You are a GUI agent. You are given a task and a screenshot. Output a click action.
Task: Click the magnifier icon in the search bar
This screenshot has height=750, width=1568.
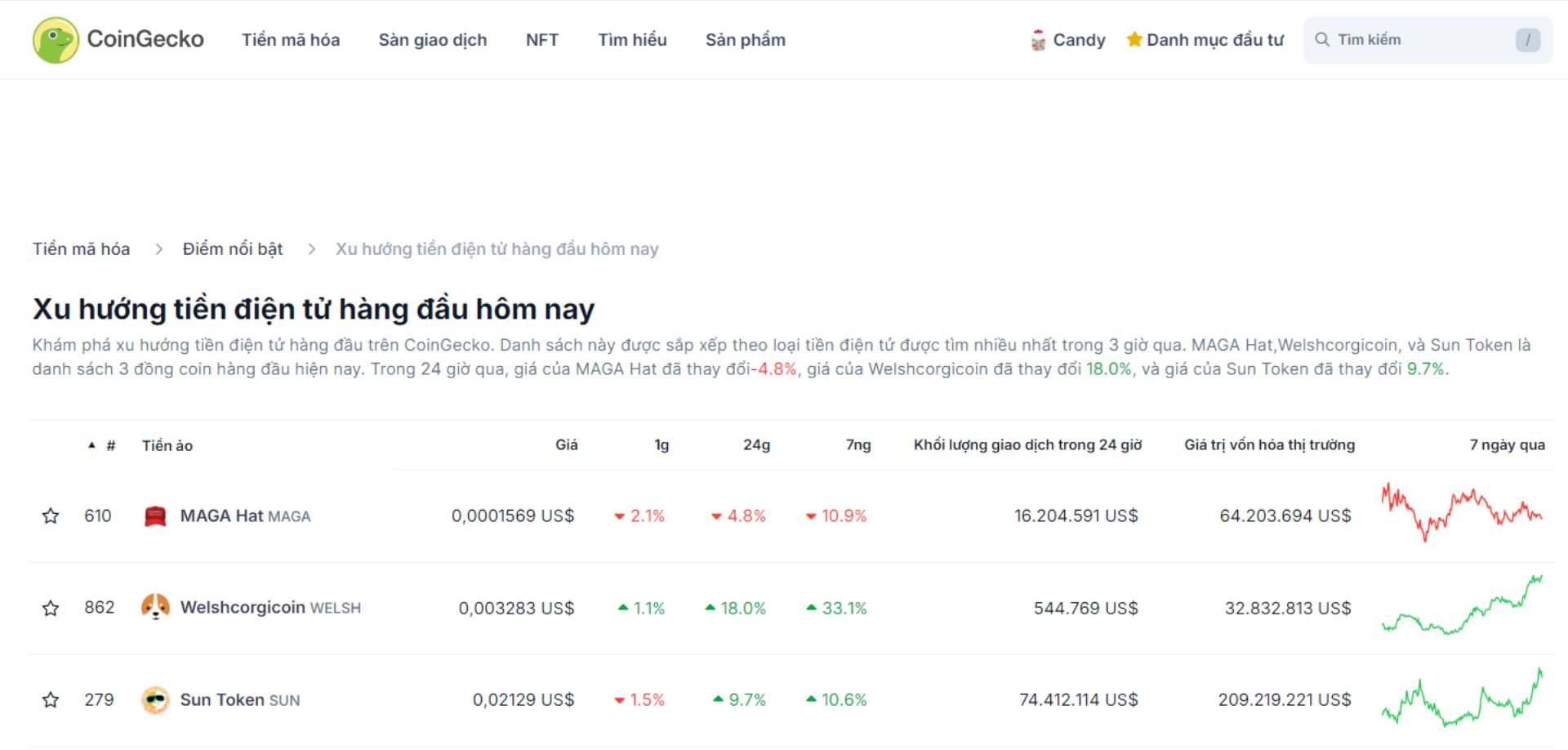click(x=1324, y=38)
